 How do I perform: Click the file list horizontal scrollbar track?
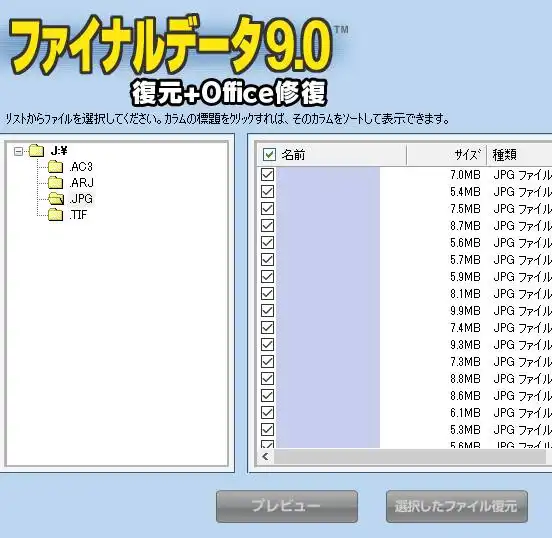(409, 457)
